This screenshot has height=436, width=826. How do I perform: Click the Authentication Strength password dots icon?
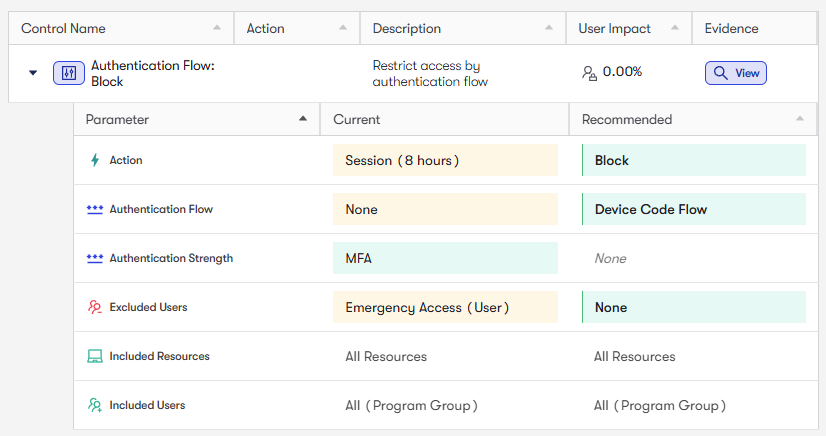tap(95, 258)
